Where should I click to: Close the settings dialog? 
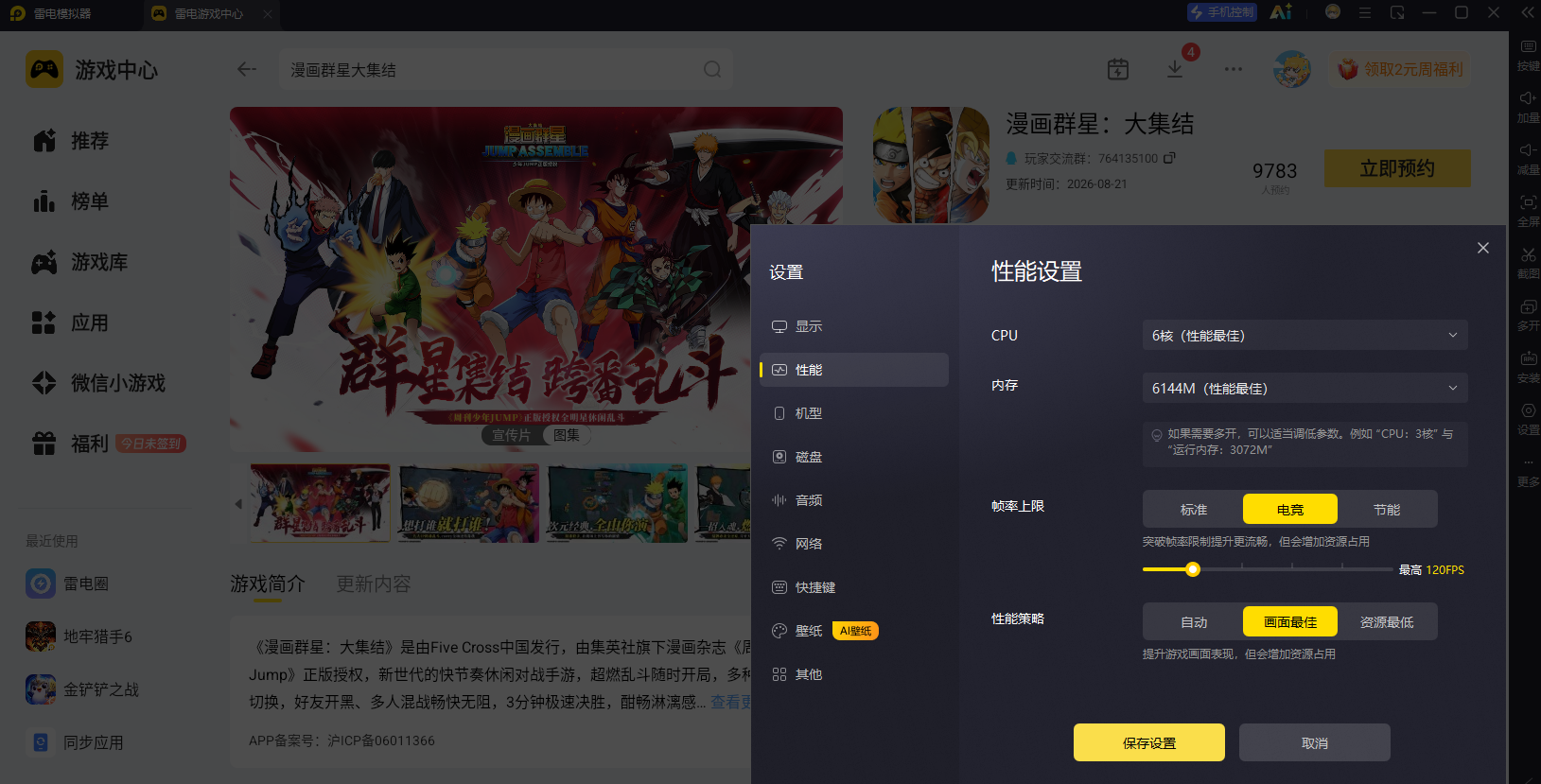pyautogui.click(x=1483, y=248)
